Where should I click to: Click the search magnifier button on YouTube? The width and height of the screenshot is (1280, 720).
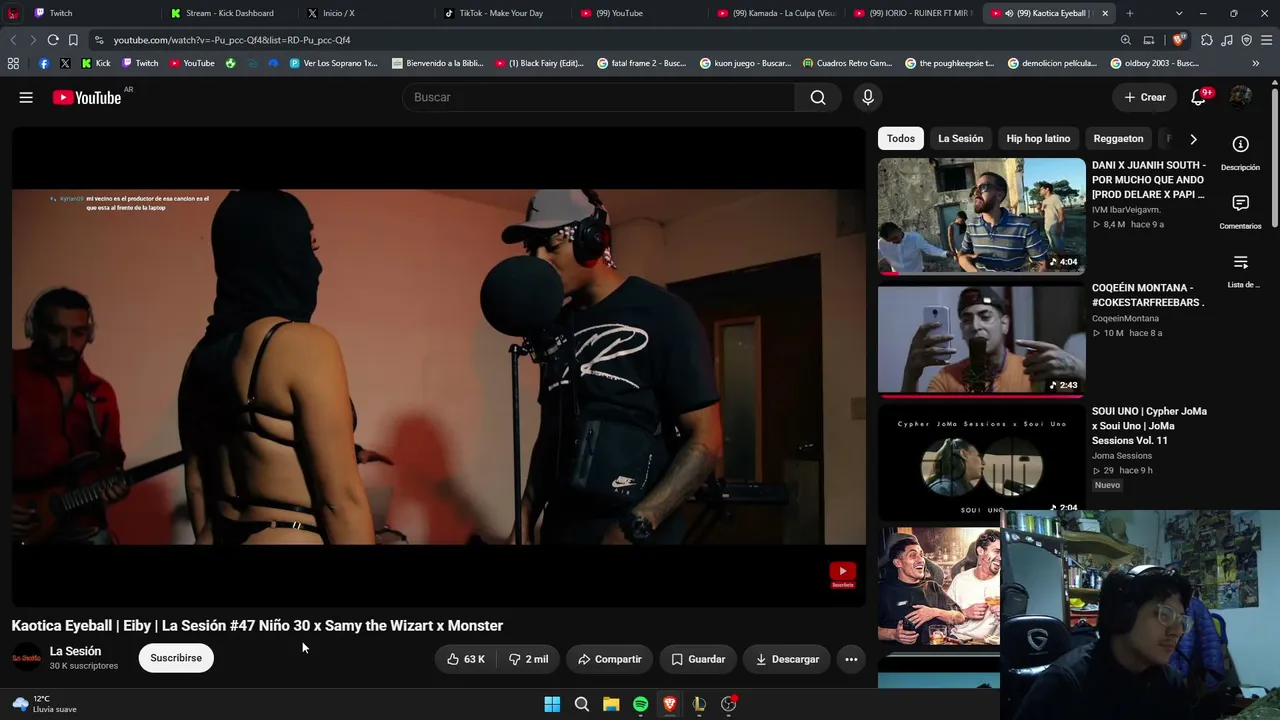(818, 97)
